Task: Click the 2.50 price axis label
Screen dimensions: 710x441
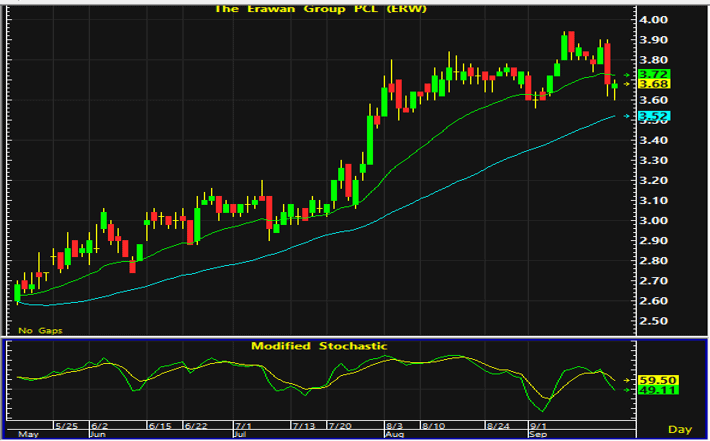Action: pyautogui.click(x=654, y=321)
